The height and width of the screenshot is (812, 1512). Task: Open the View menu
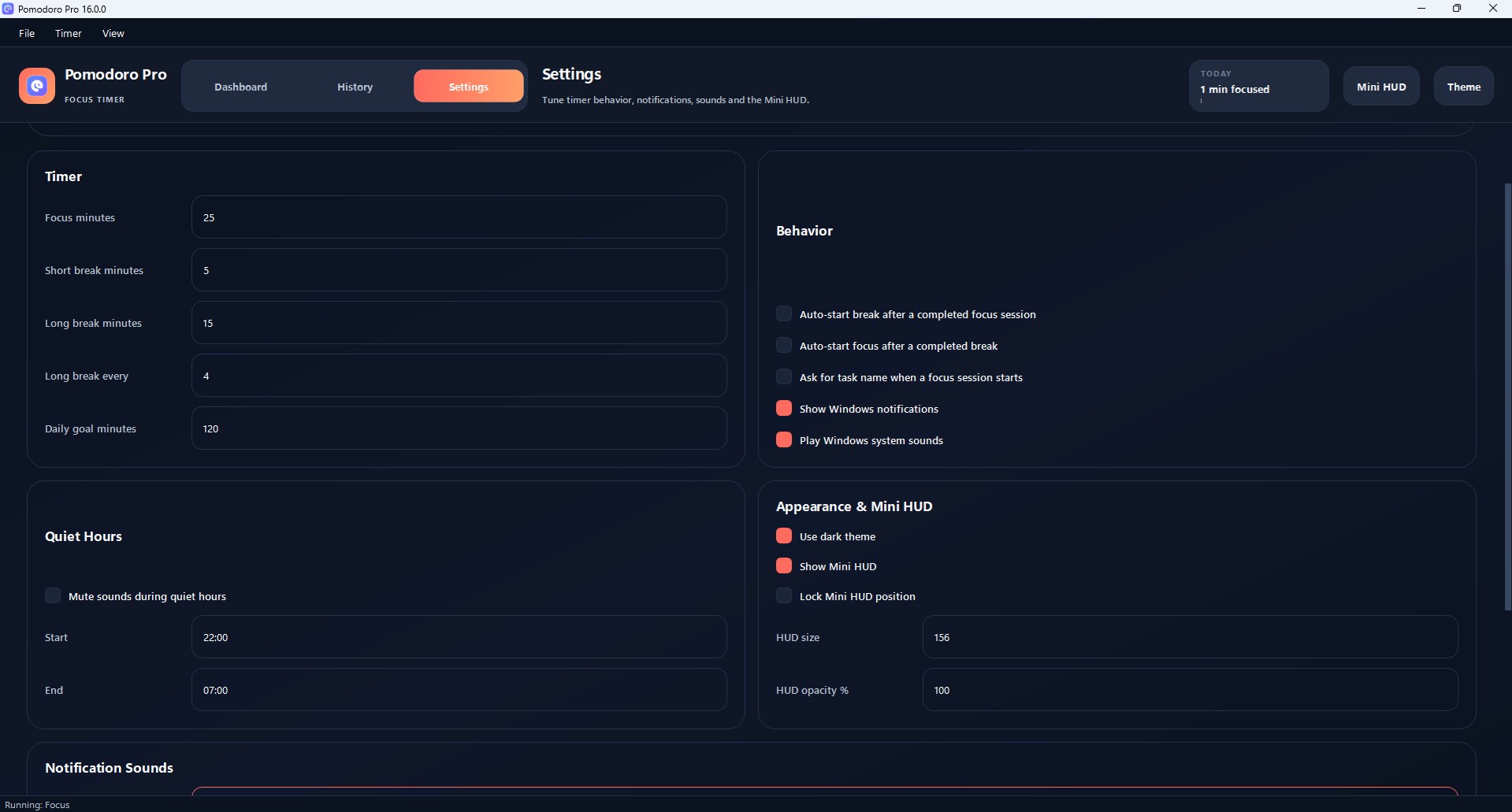(x=113, y=33)
